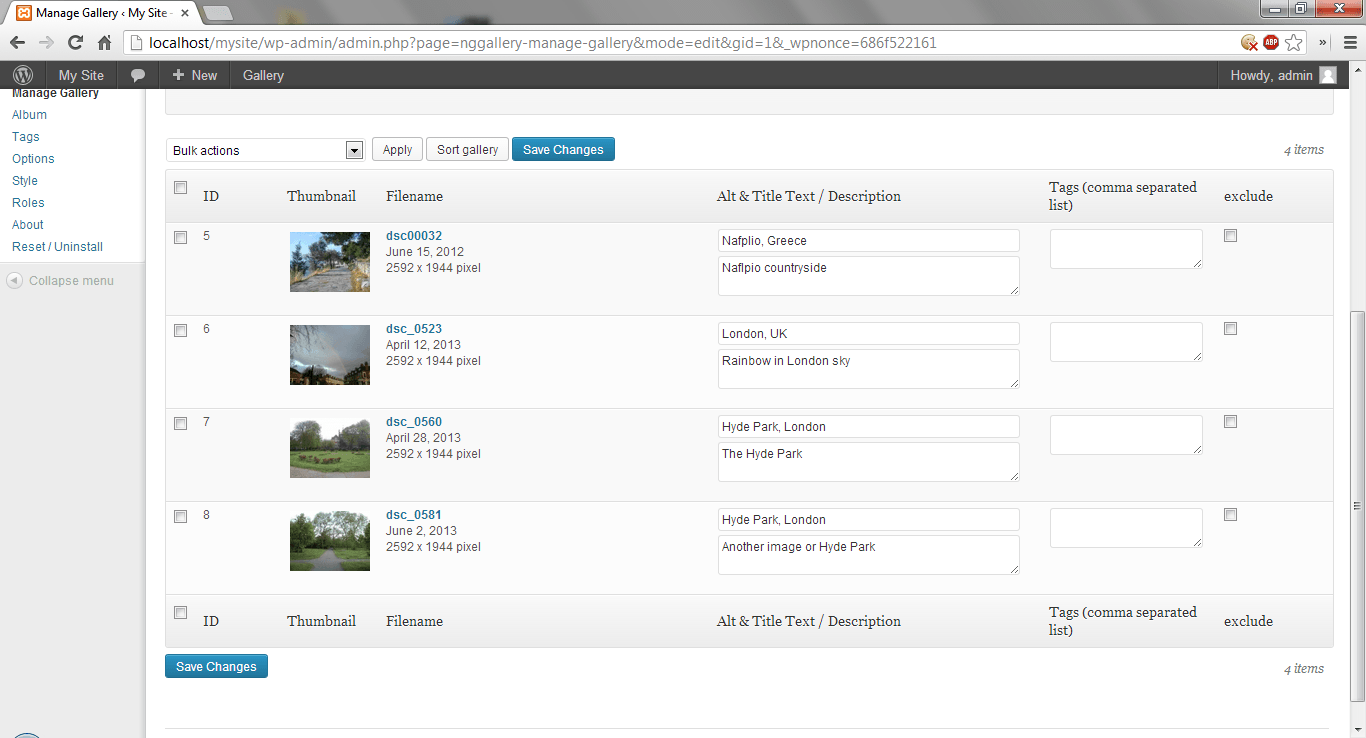Click the Adblock Plus extension icon
Viewport: 1366px width, 738px height.
coord(1271,43)
